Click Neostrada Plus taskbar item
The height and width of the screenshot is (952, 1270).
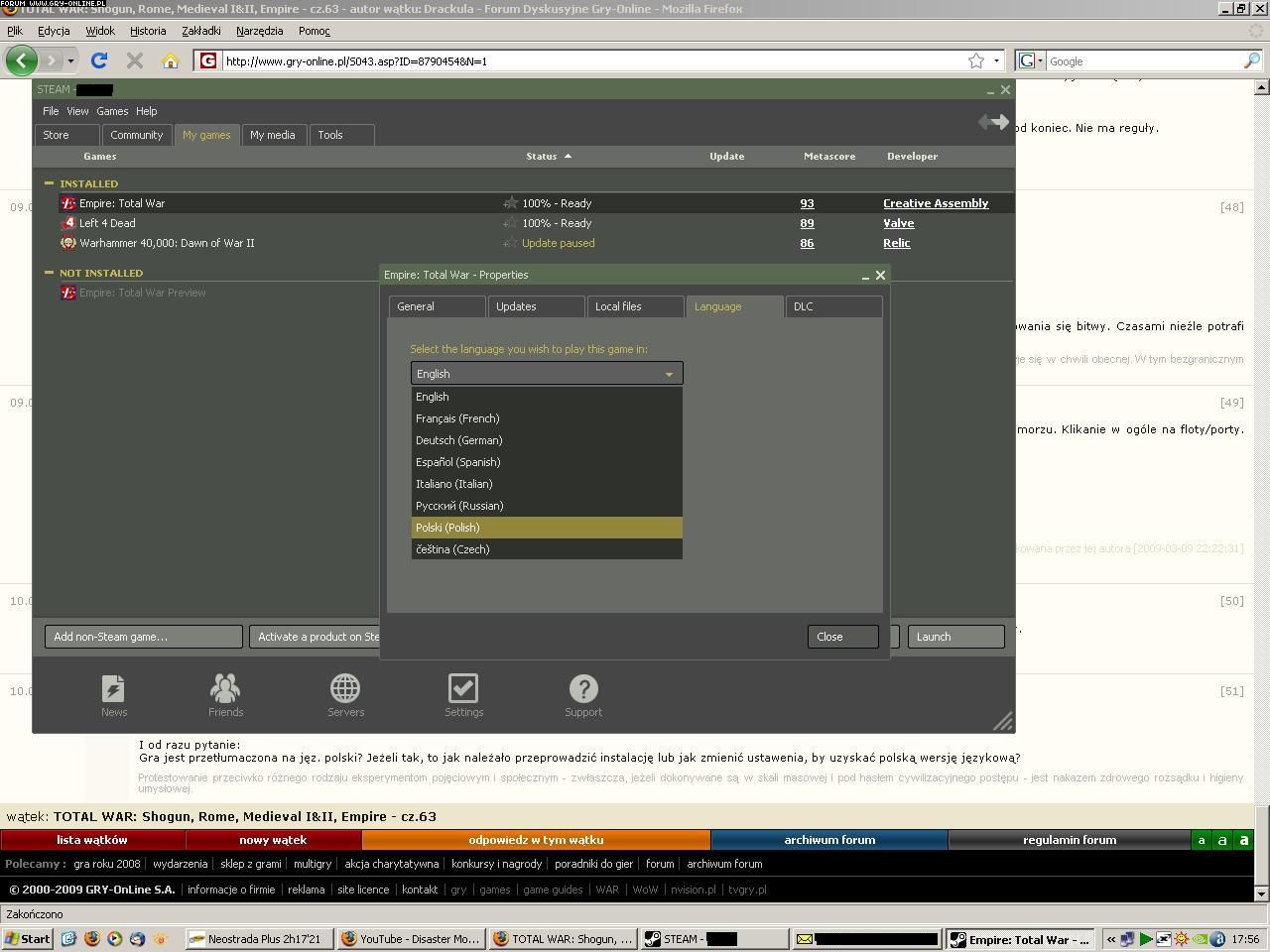(x=259, y=938)
